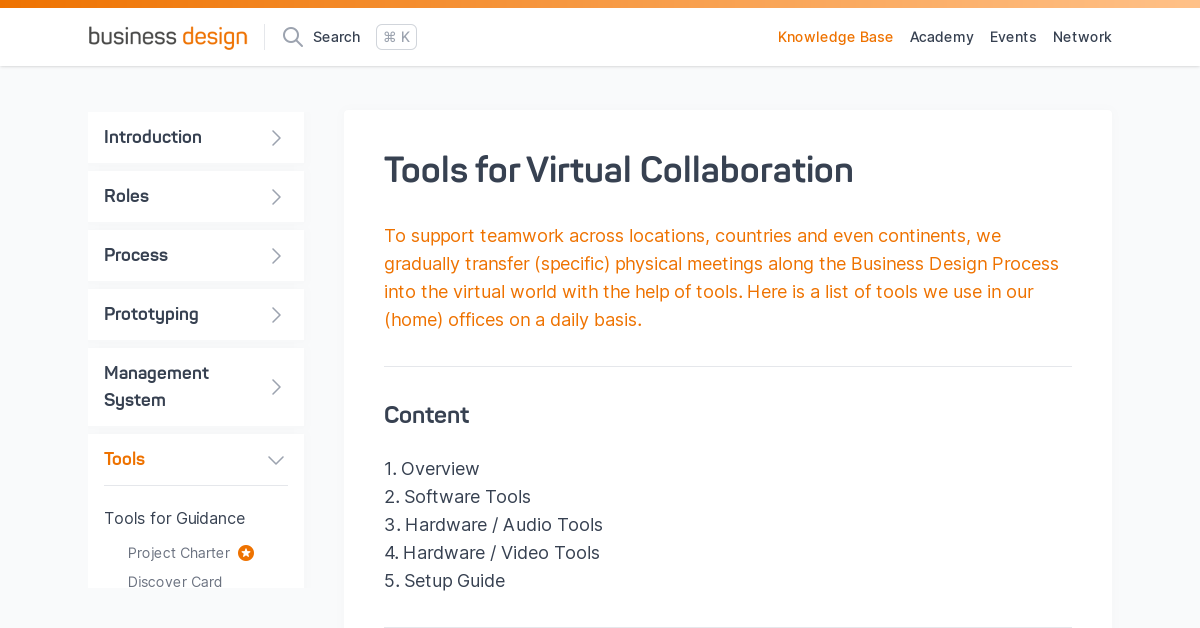Open the Knowledge Base menu item

(x=835, y=37)
